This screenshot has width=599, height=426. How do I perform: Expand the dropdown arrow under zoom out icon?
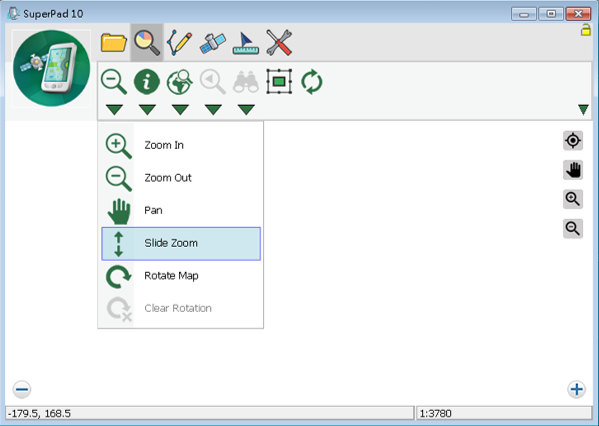pos(114,110)
